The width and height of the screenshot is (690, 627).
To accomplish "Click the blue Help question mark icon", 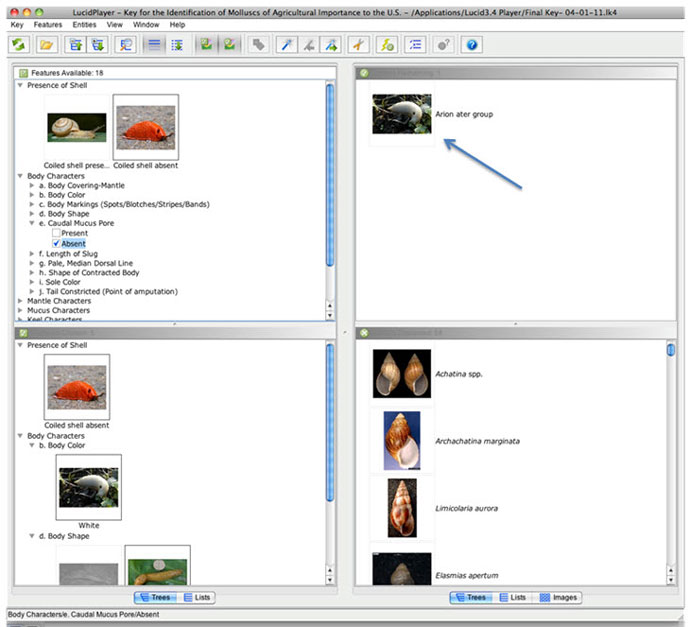I will pos(473,45).
